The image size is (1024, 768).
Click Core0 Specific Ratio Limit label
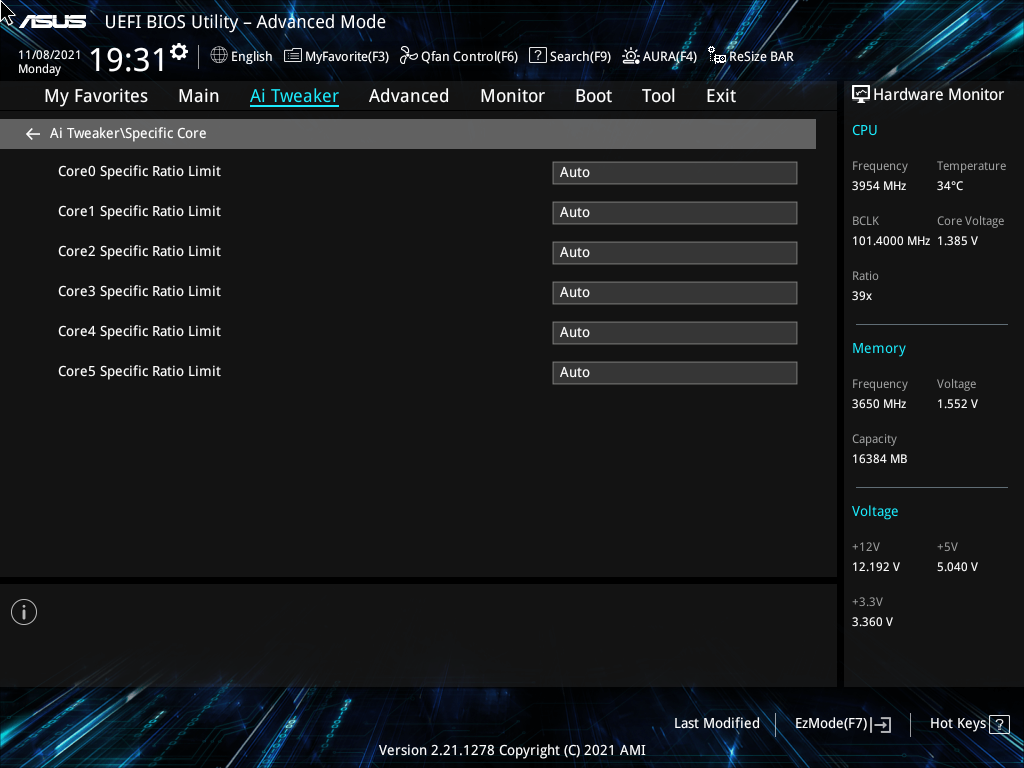coord(139,171)
